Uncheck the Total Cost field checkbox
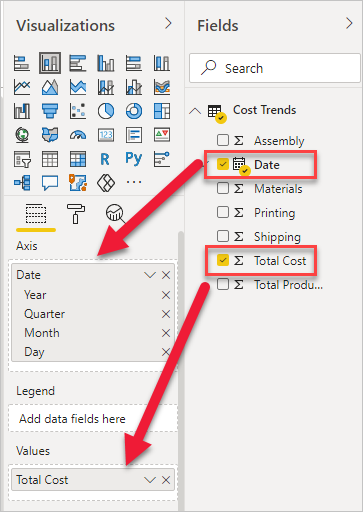Image resolution: width=363 pixels, height=512 pixels. (x=223, y=260)
